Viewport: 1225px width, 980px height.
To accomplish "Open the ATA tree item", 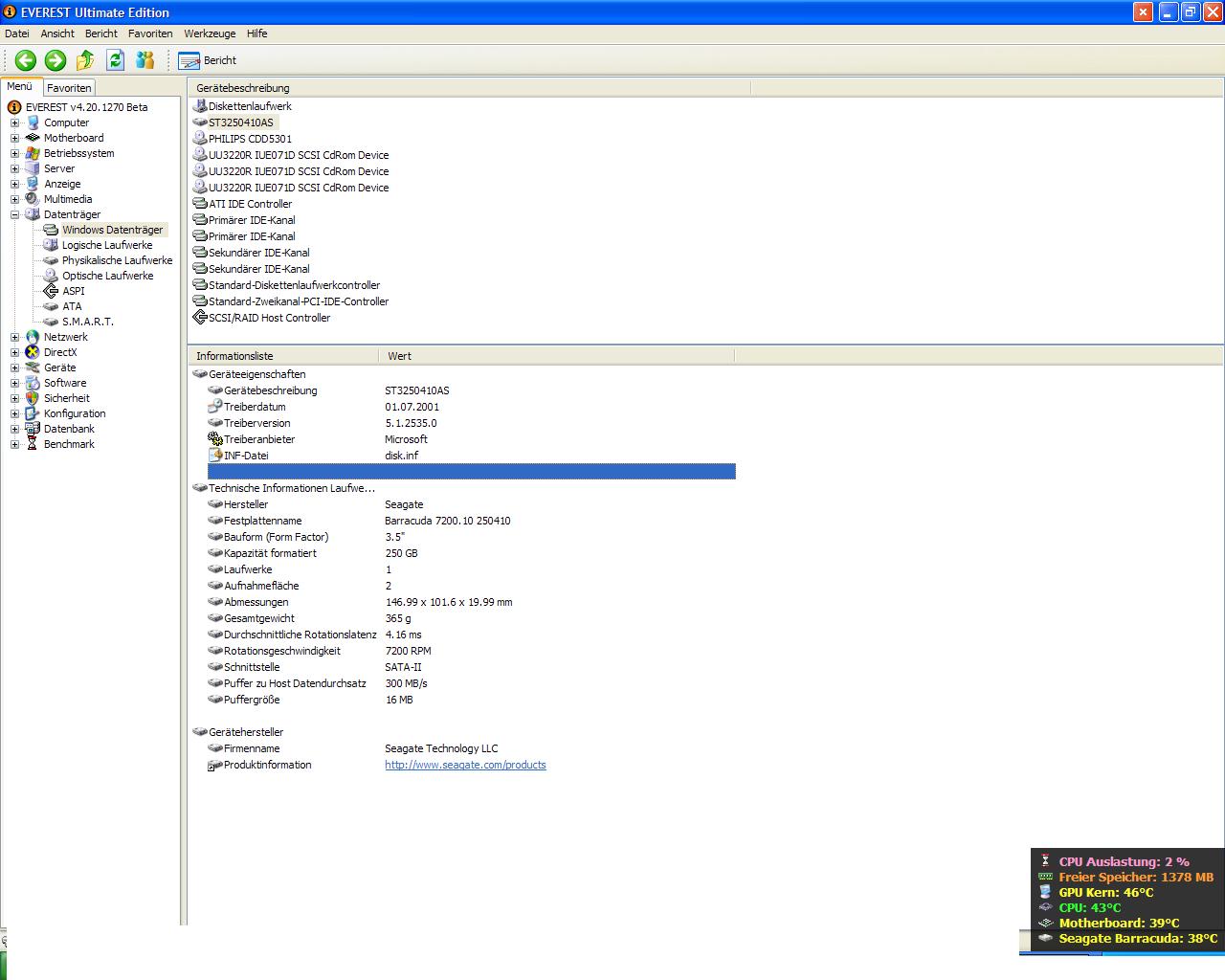I will pos(72,306).
